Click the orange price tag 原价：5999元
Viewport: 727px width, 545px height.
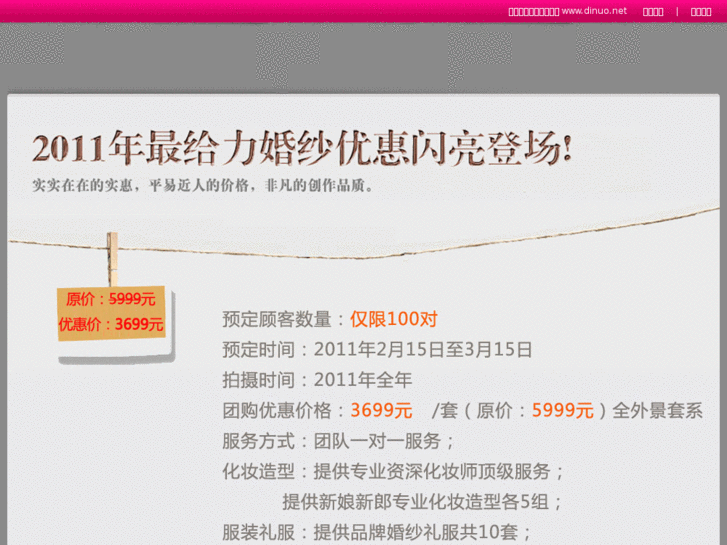[x=110, y=299]
